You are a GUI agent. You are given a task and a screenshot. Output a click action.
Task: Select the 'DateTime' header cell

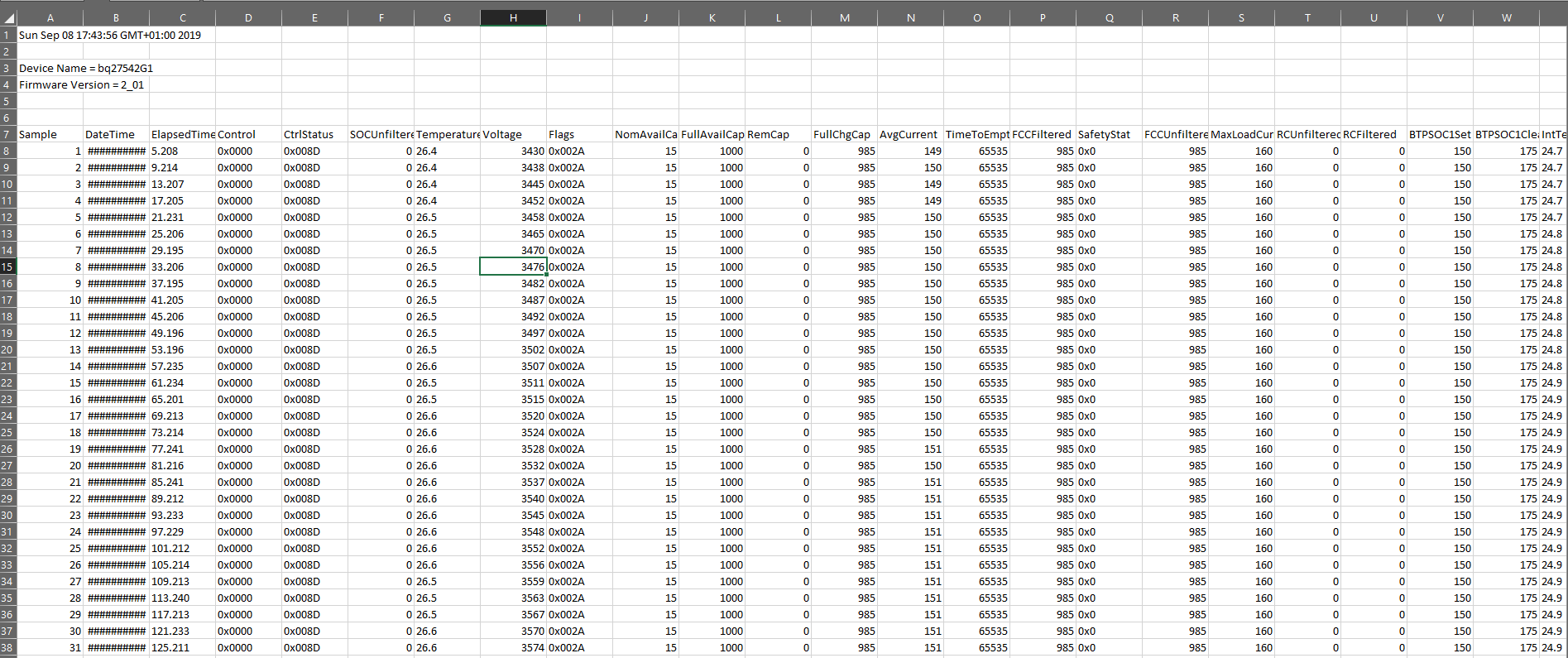click(116, 134)
